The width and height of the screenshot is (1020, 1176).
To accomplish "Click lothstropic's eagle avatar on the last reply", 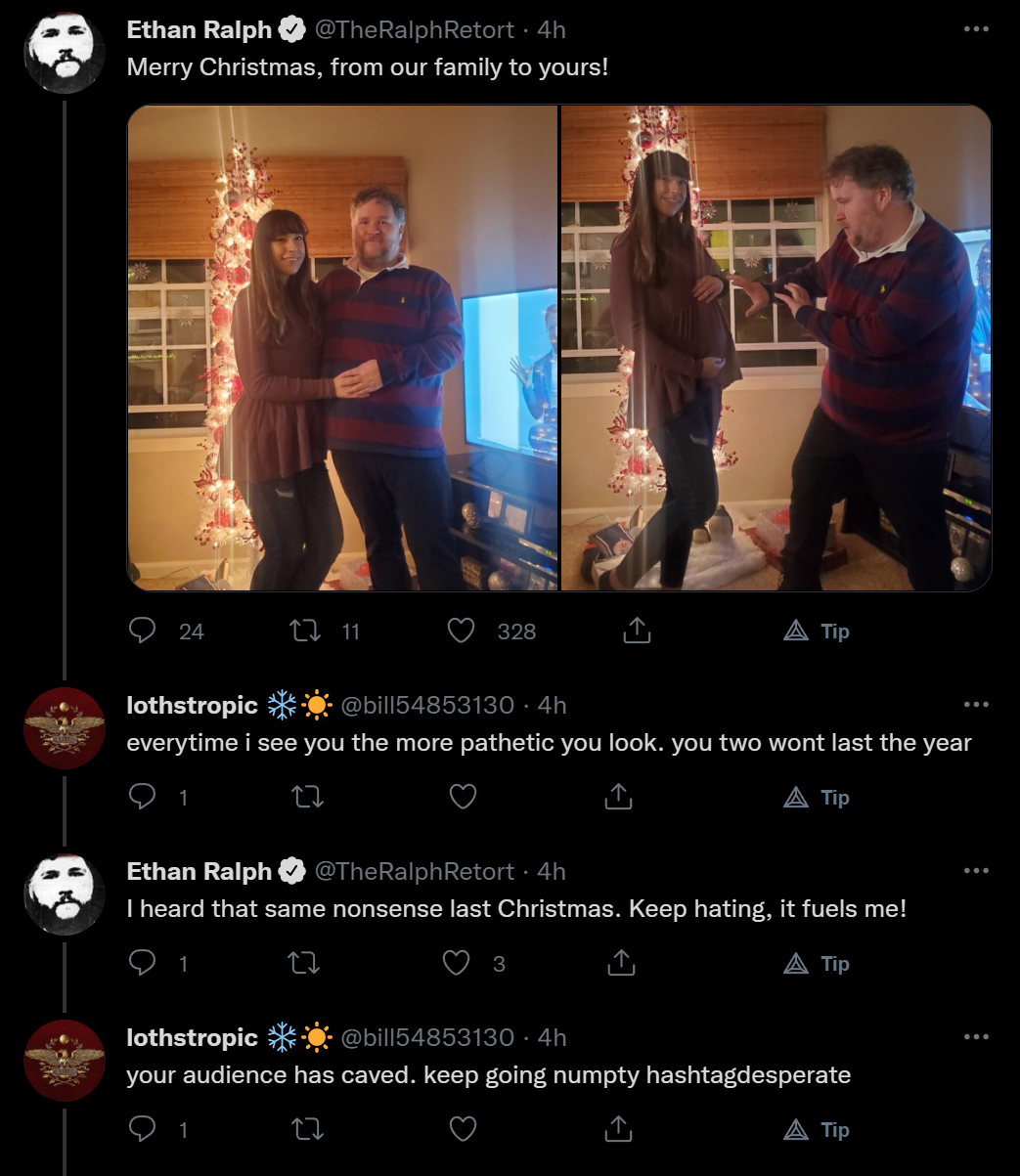I will coord(65,1061).
